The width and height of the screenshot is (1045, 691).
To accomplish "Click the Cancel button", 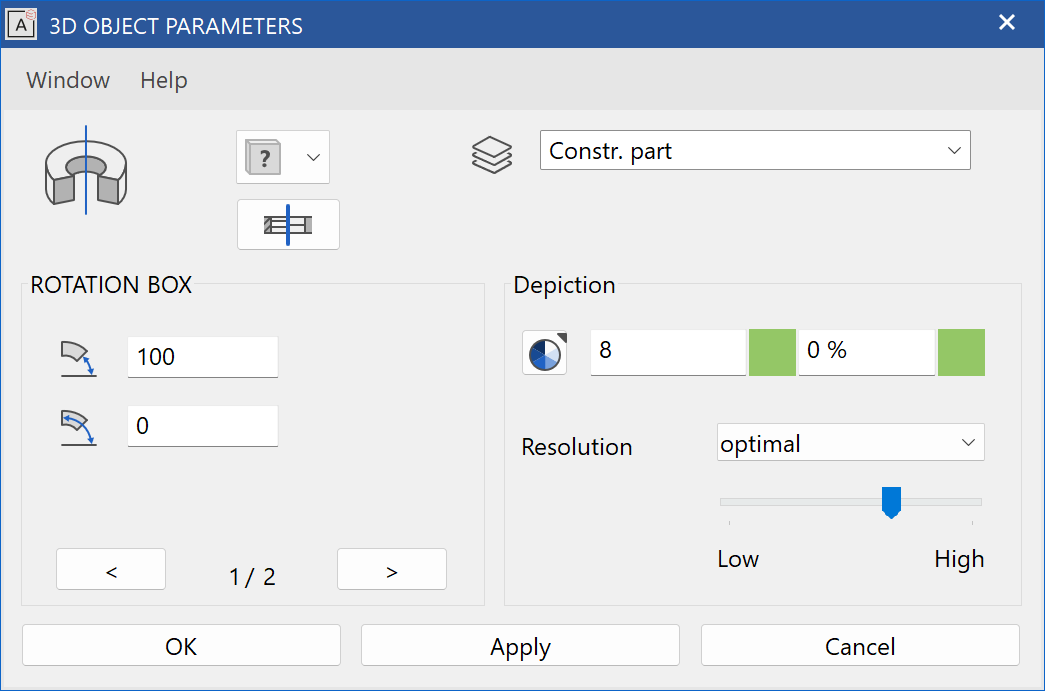I will click(859, 645).
